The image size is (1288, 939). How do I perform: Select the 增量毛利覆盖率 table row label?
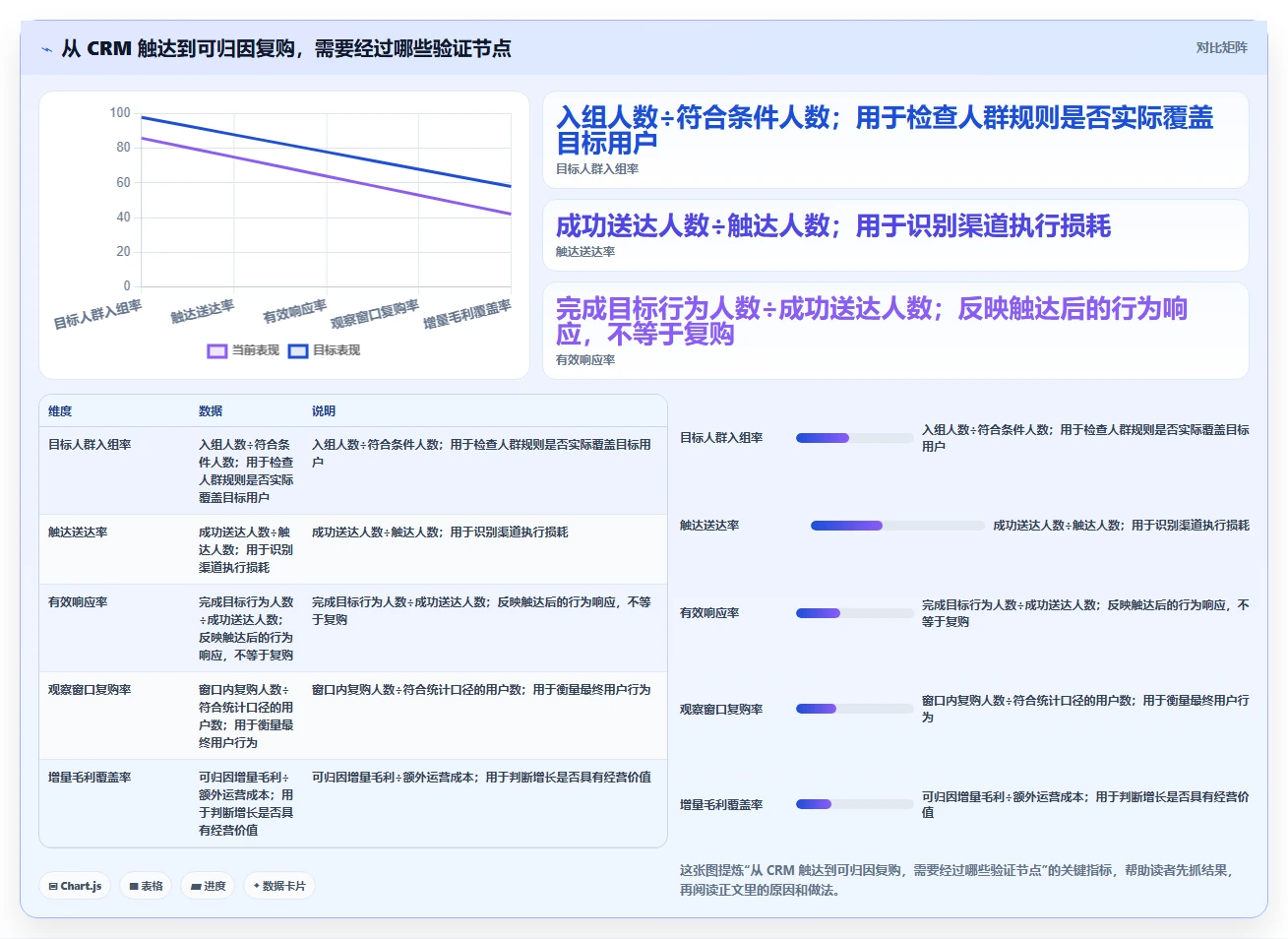point(90,778)
